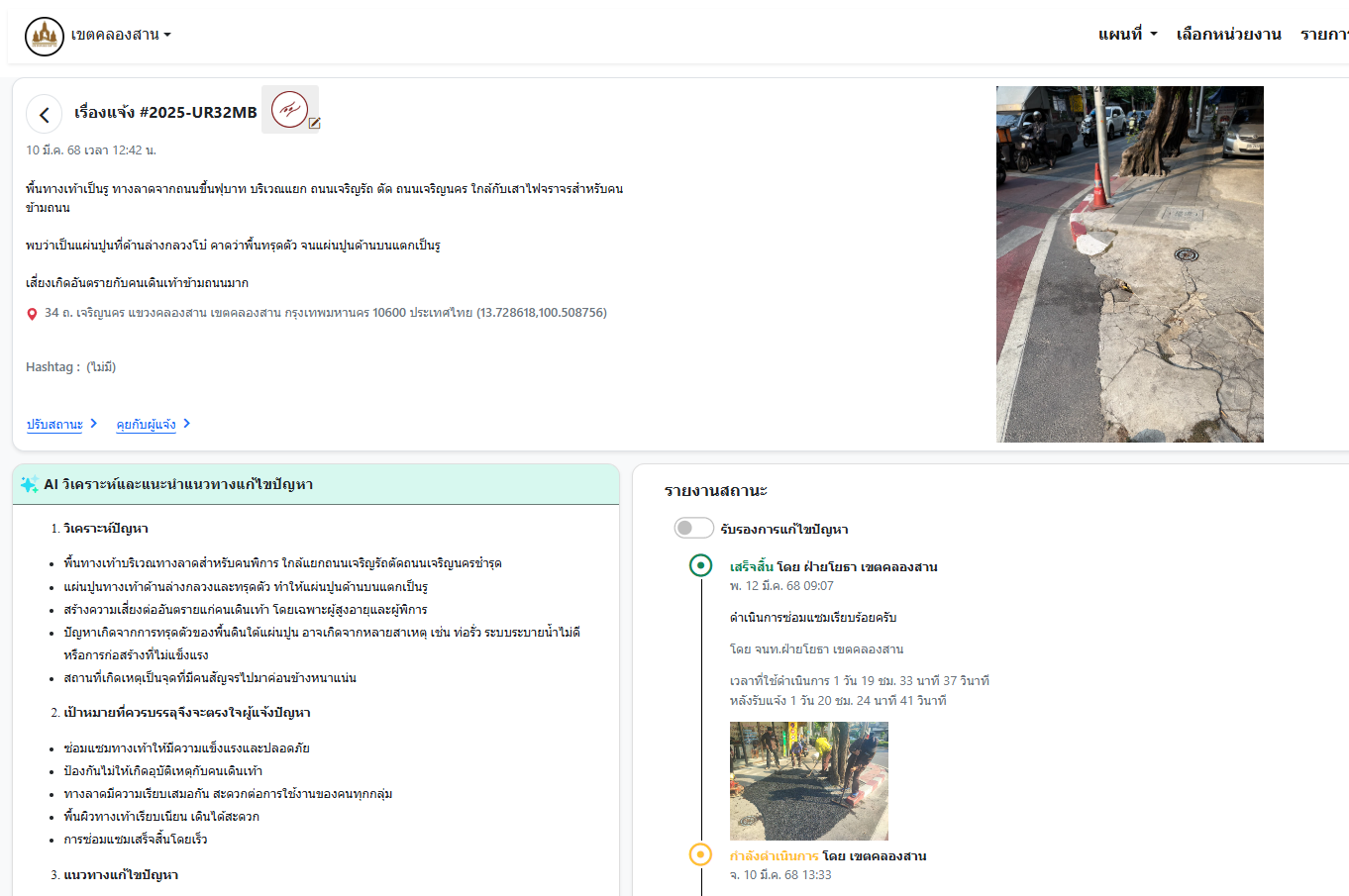Image resolution: width=1349 pixels, height=896 pixels.
Task: Click the bullet การซ่อมแซมเสร็จสิ้นโดยเร็ว
Action: click(136, 840)
